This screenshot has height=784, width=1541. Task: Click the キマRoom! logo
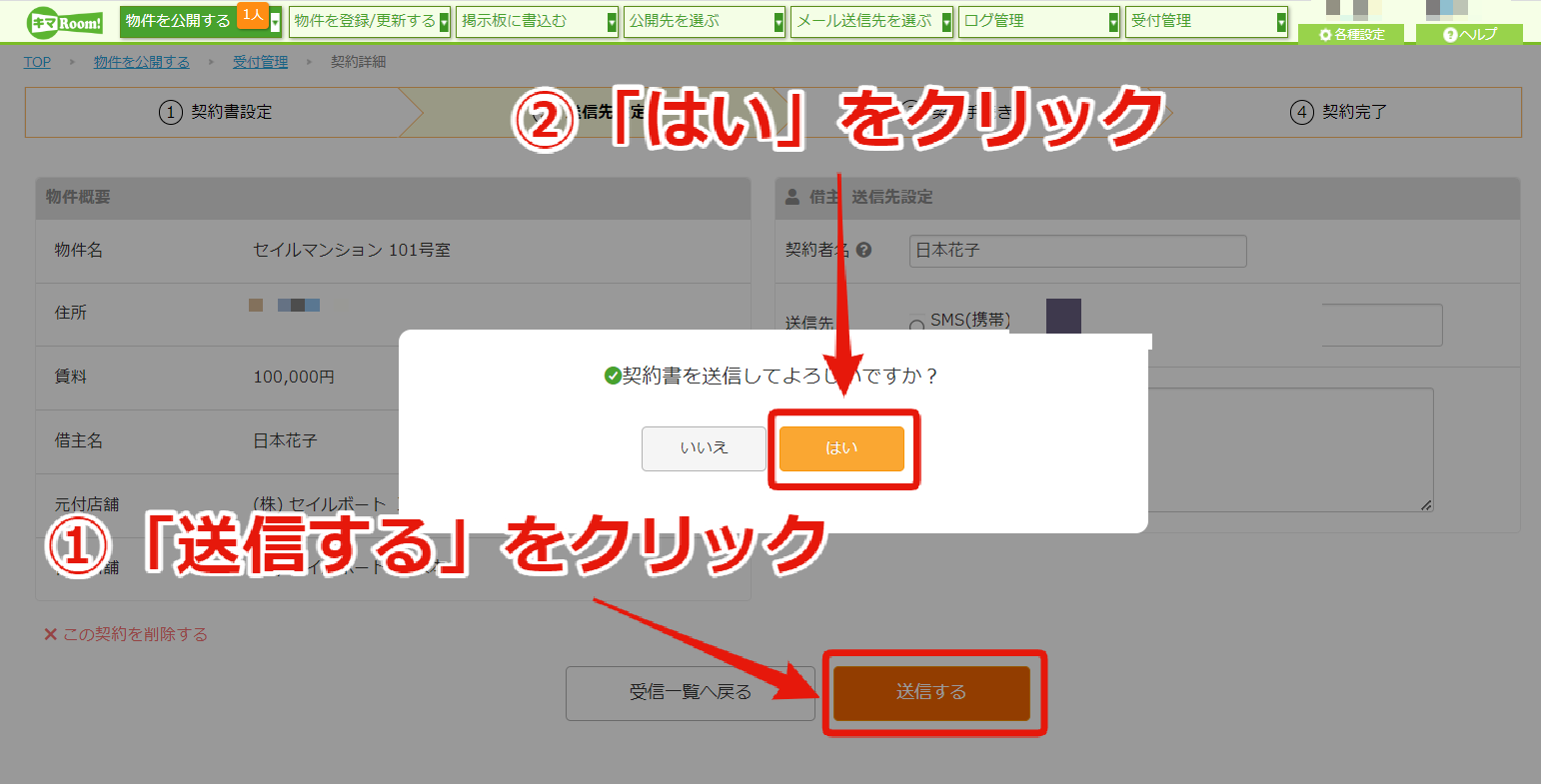click(66, 21)
